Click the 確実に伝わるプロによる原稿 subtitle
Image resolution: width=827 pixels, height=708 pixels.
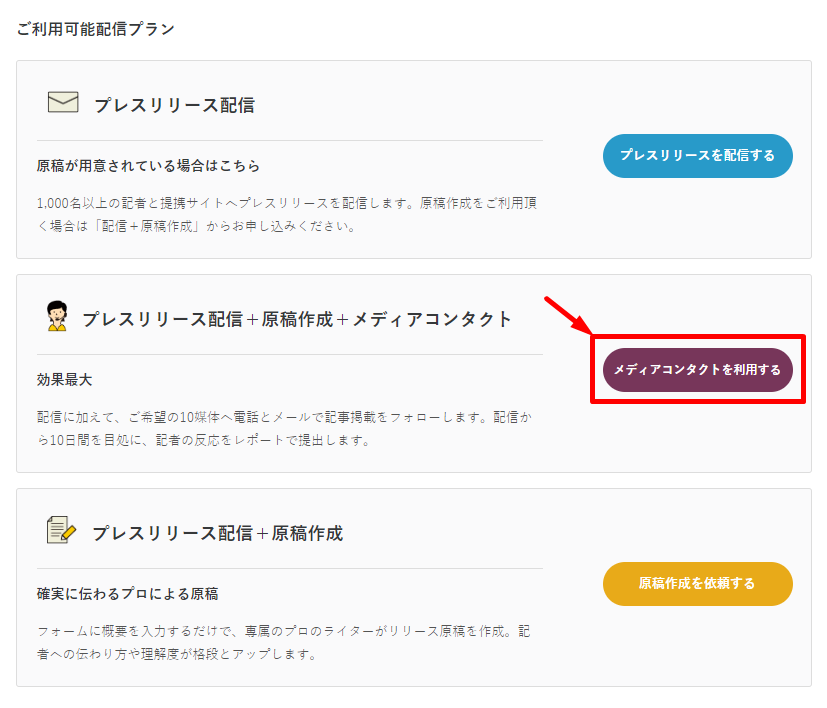pyautogui.click(x=128, y=594)
